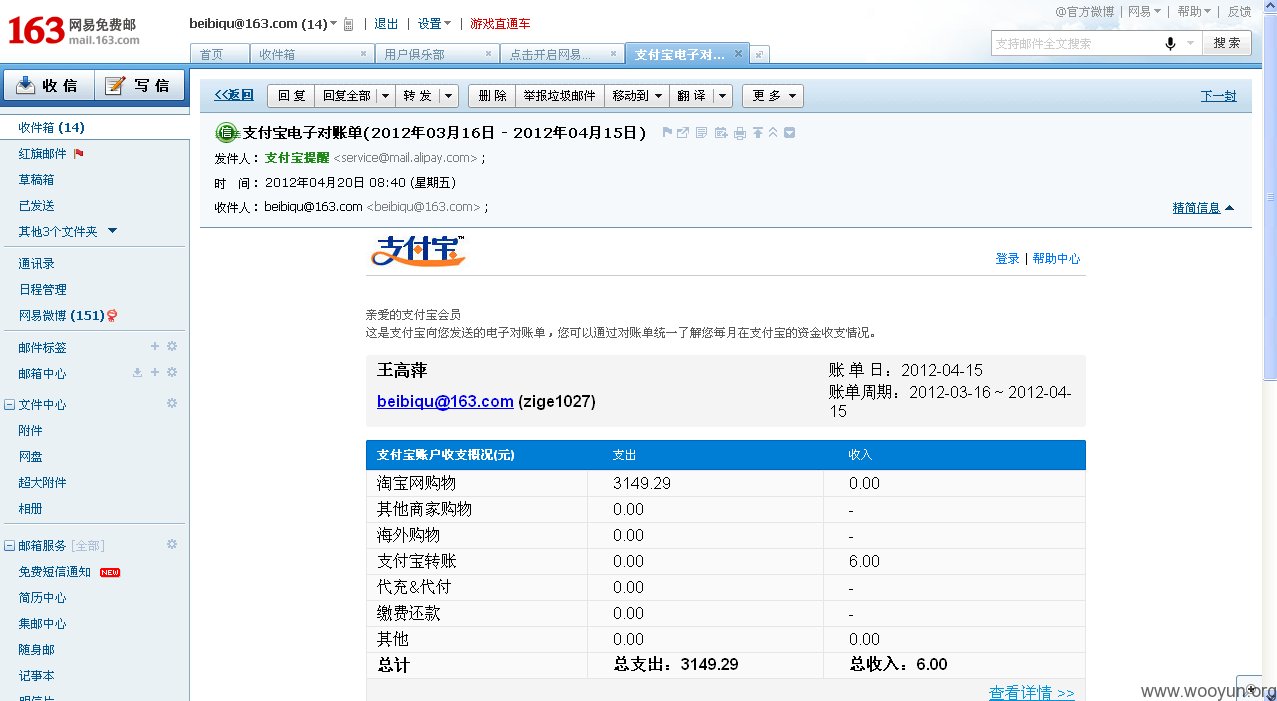The image size is (1277, 701).
Task: Click the print icon beside the subject
Action: (740, 133)
